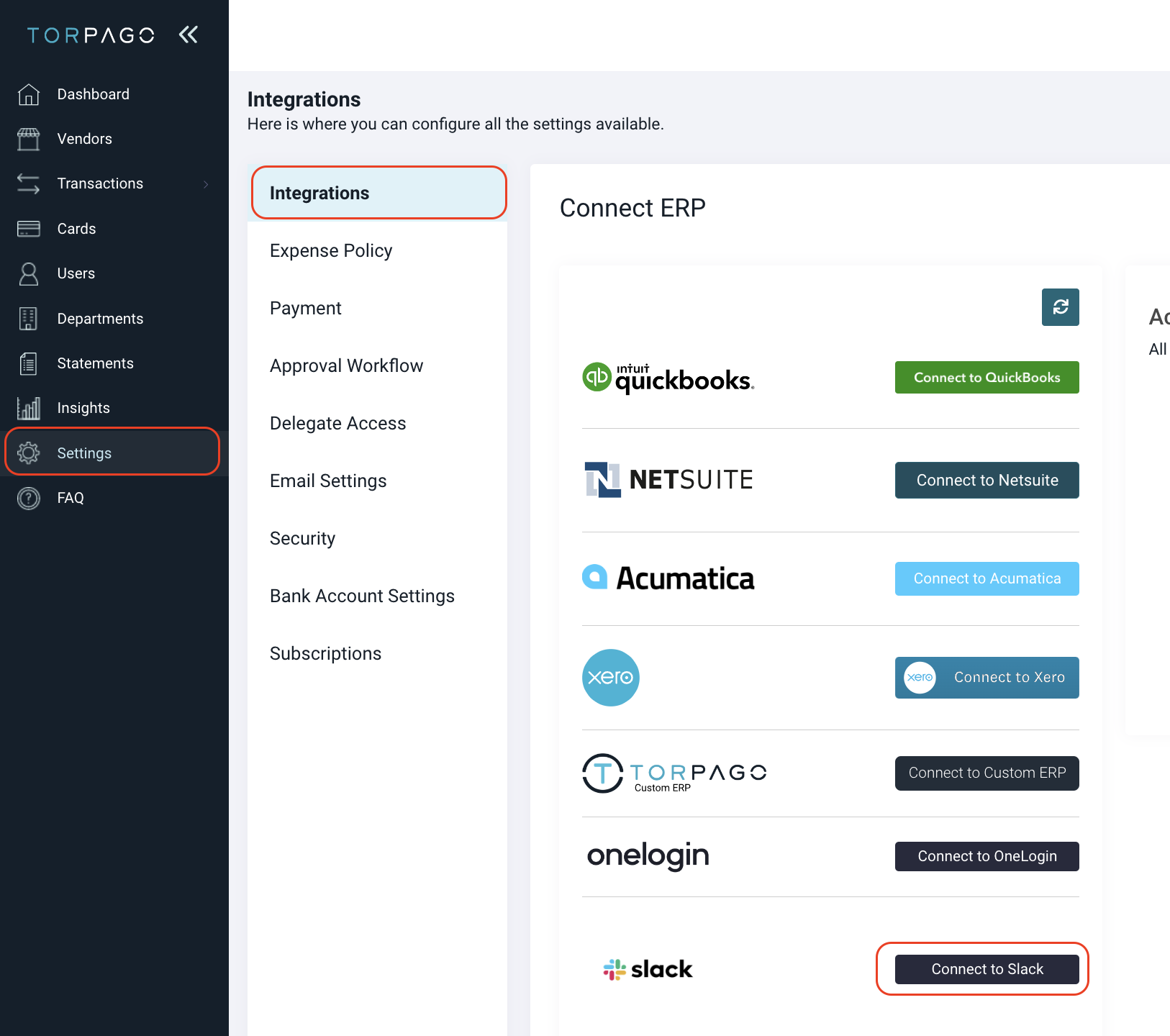This screenshot has height=1036, width=1170.
Task: Click the Vendors storefront icon
Action: coord(29,139)
